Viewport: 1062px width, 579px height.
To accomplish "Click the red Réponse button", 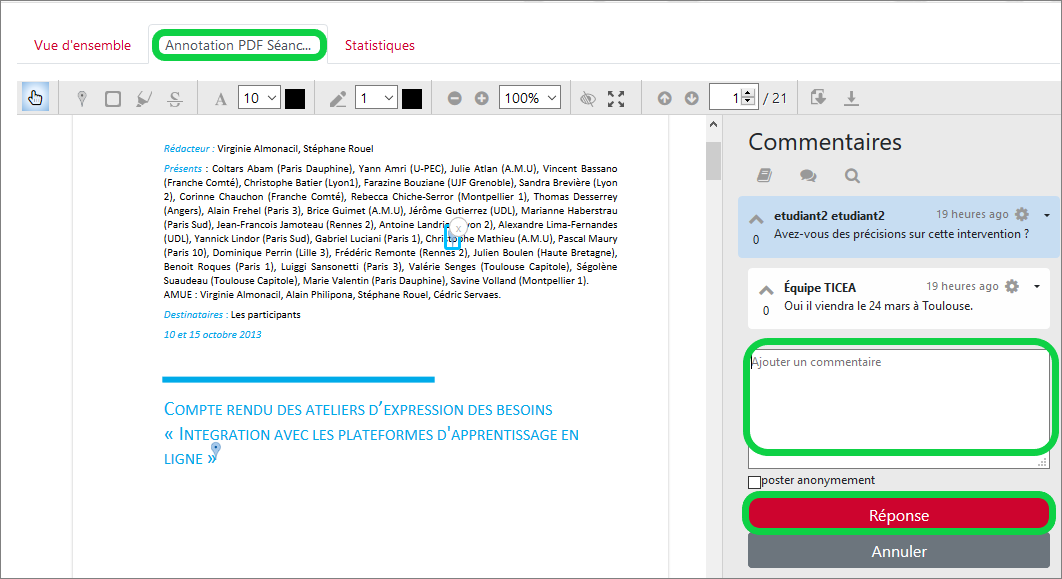I will (897, 515).
